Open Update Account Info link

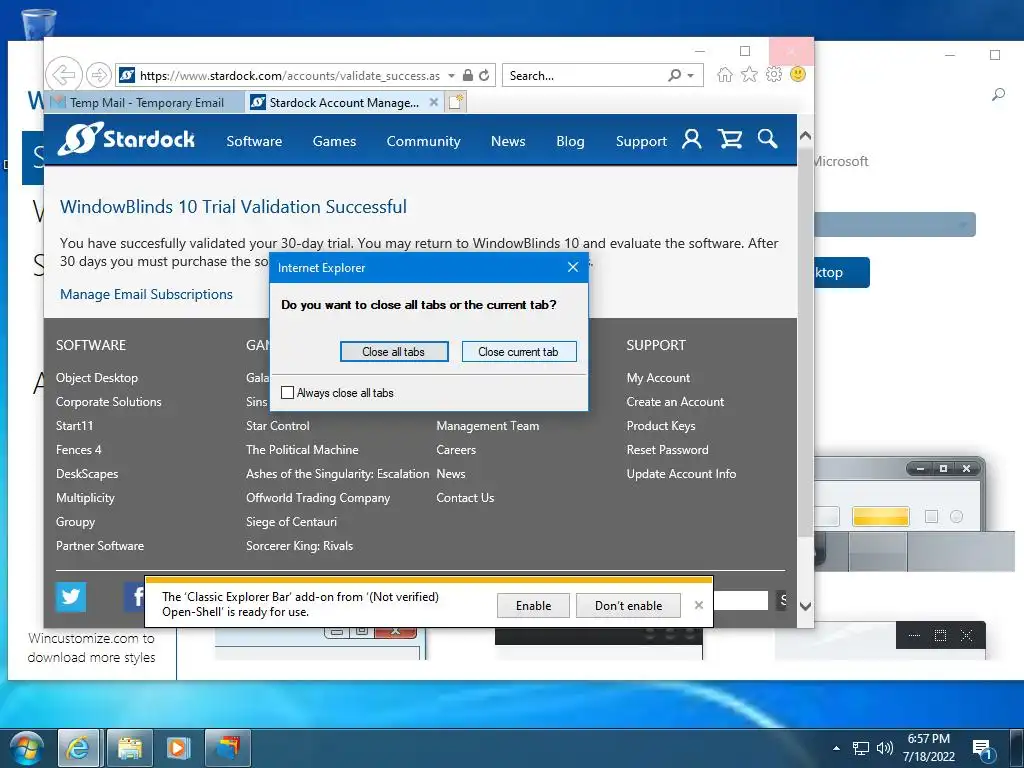pyautogui.click(x=681, y=474)
